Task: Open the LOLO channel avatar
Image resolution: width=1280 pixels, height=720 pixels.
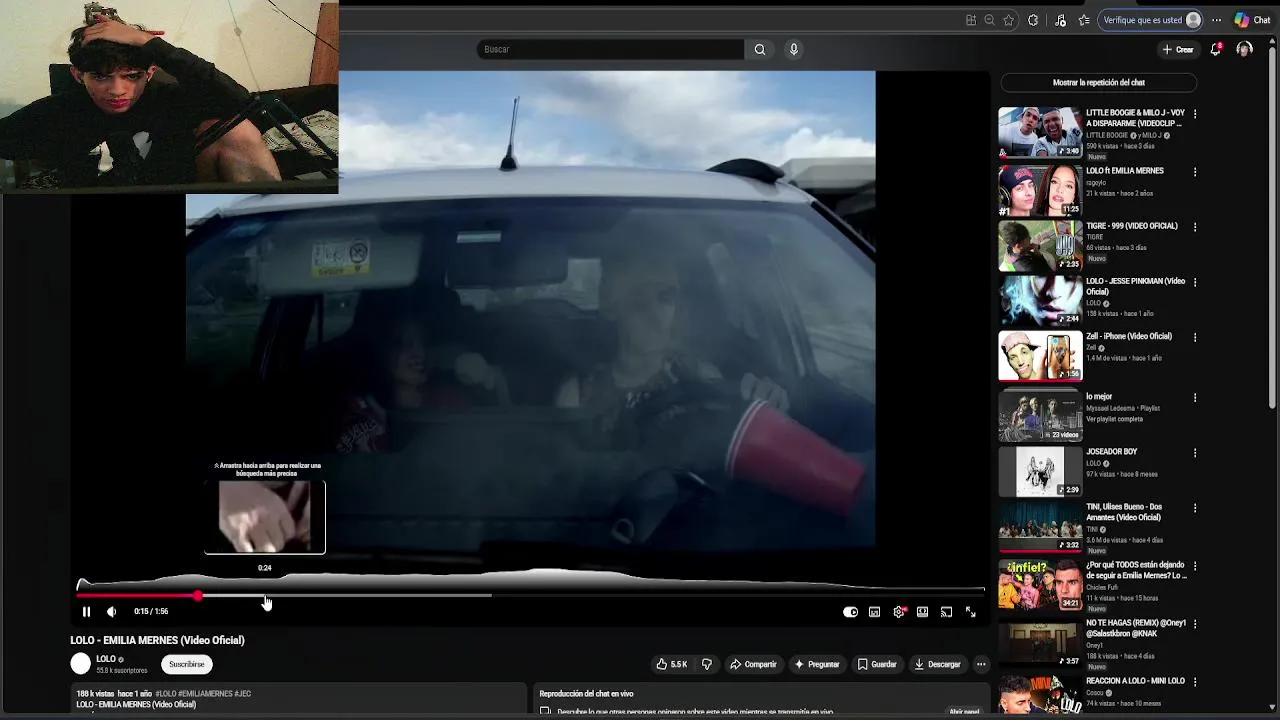Action: 81,663
